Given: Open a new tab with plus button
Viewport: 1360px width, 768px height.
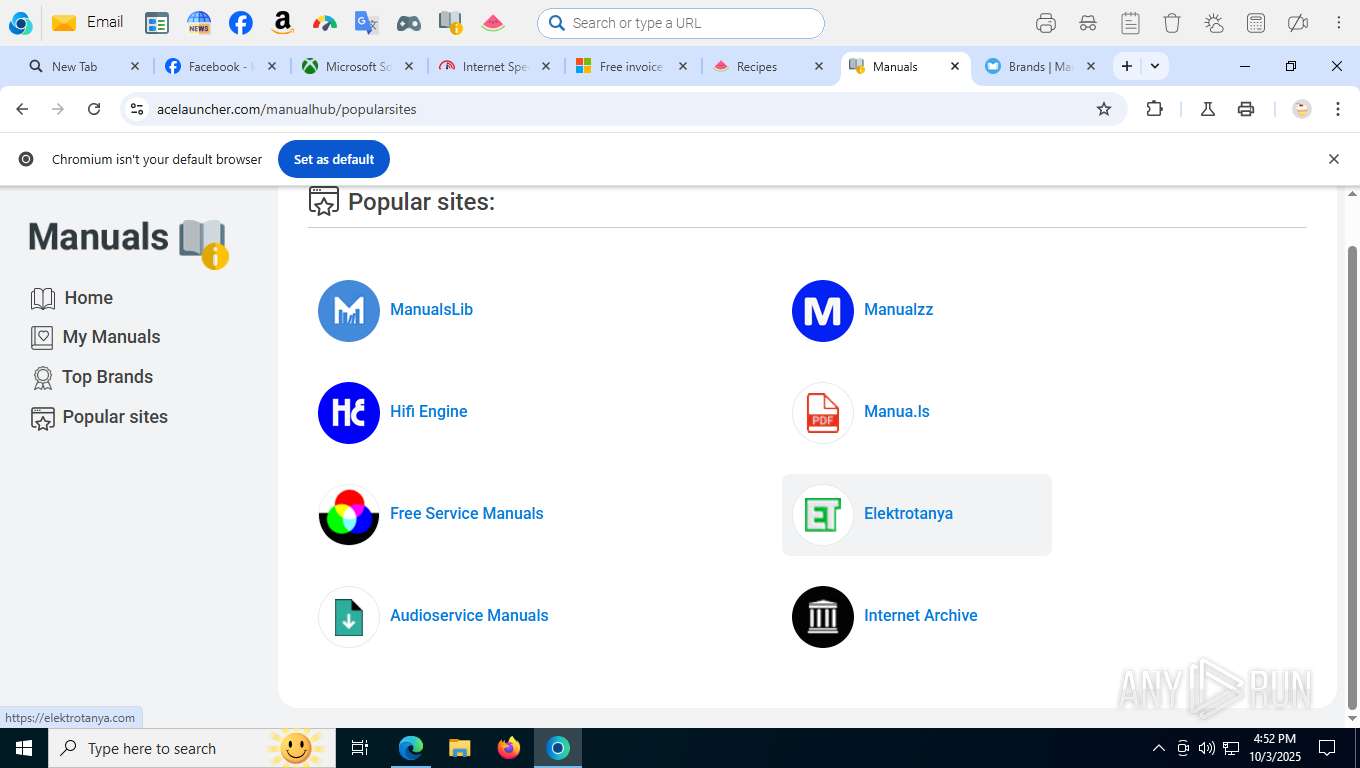Looking at the screenshot, I should pos(1127,67).
